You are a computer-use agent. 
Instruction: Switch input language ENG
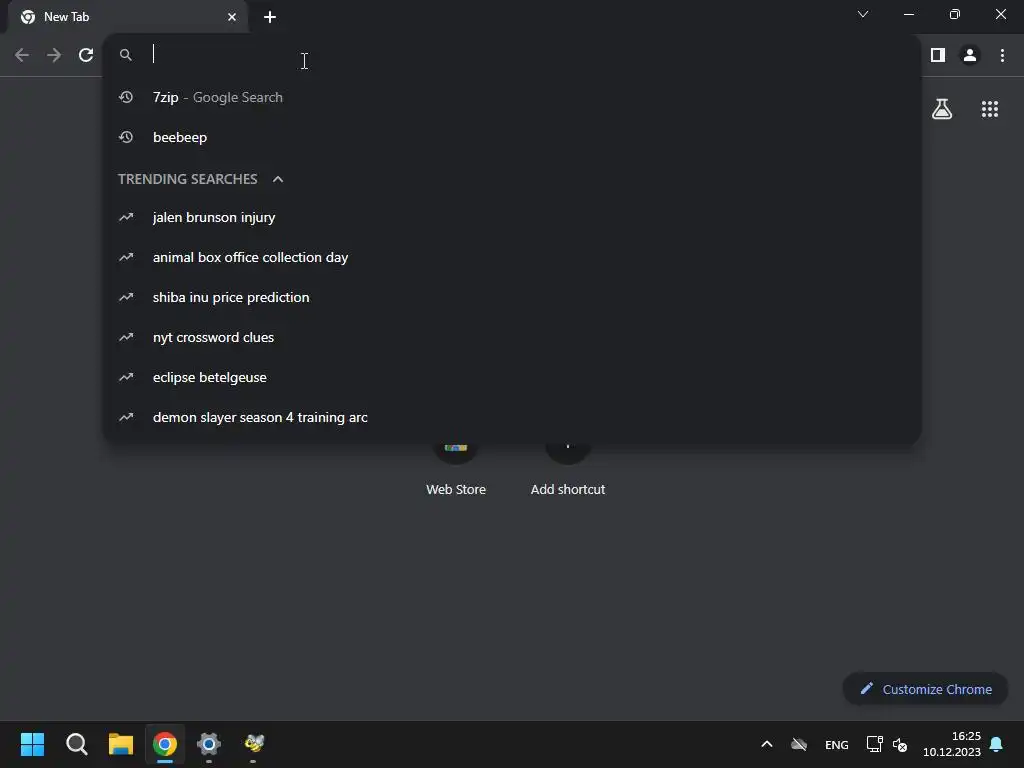(837, 744)
